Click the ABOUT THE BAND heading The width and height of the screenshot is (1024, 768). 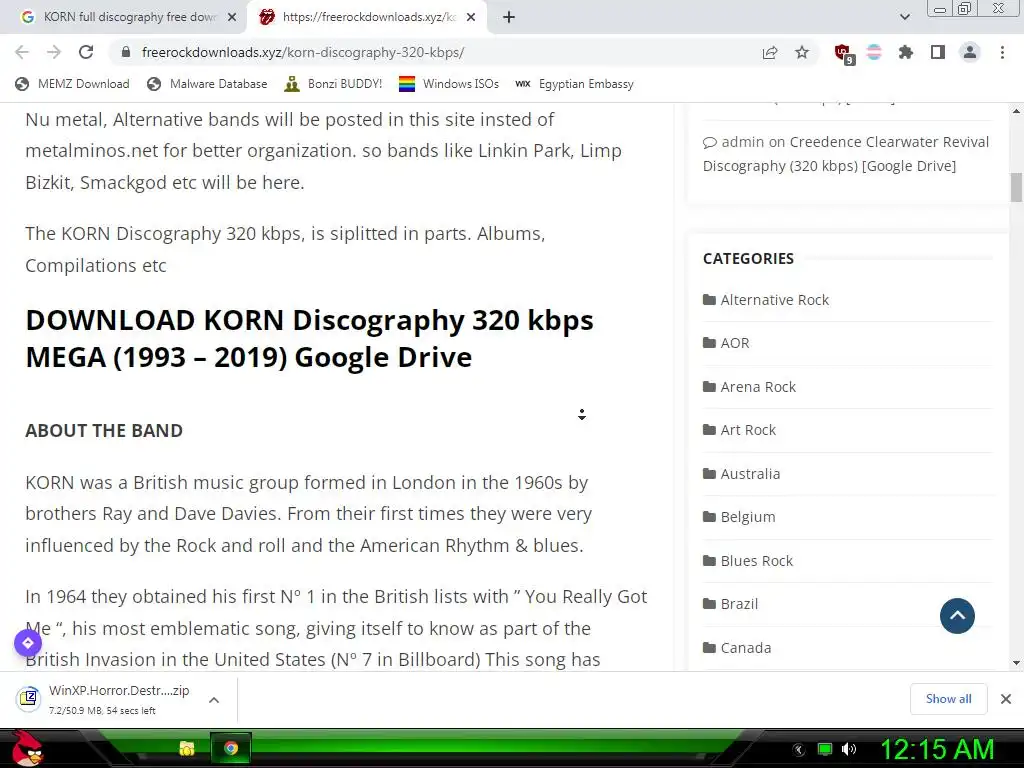coord(104,430)
